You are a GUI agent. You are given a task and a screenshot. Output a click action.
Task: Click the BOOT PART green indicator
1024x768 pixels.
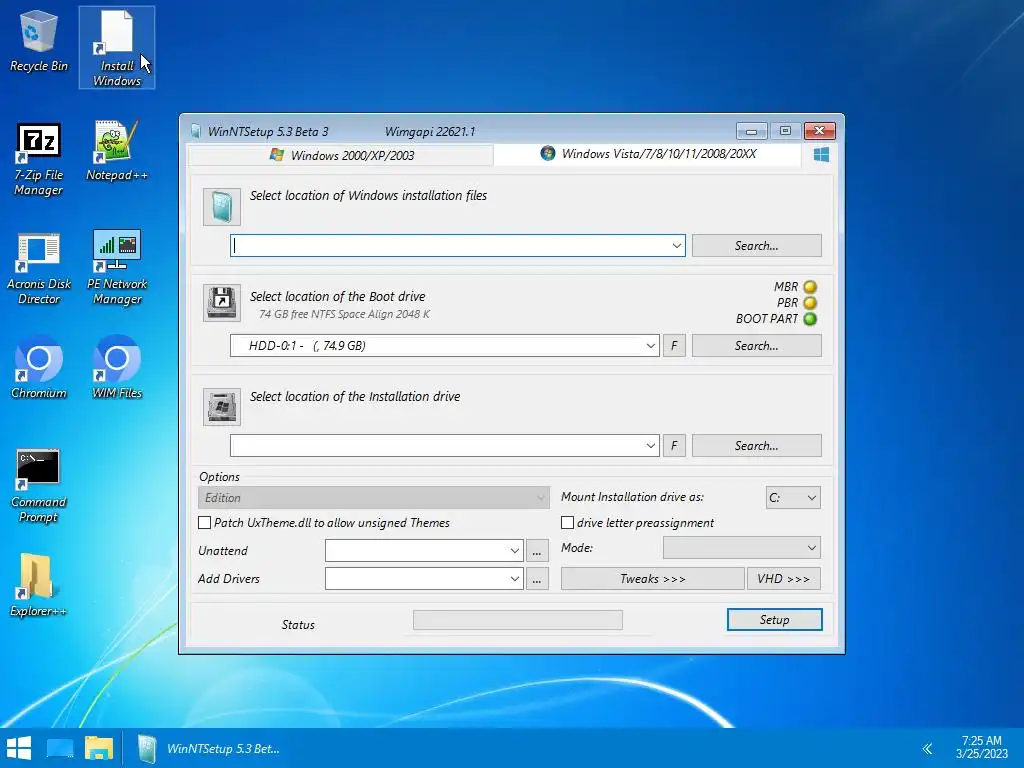(x=810, y=319)
